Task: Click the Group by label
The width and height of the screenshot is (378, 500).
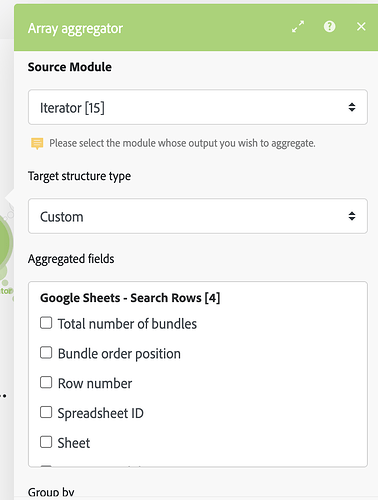Action: (x=51, y=492)
